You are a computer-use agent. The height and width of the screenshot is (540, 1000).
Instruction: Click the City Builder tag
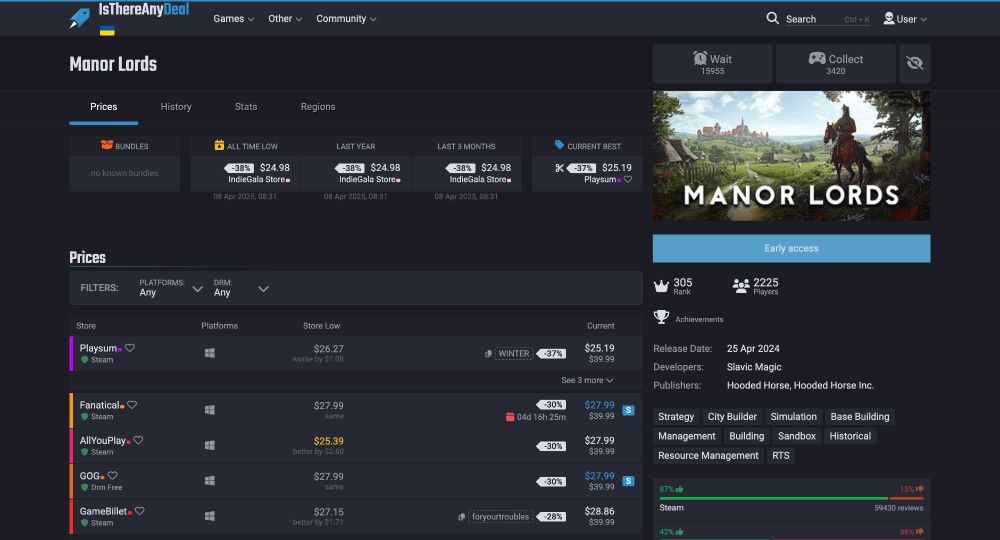click(x=732, y=416)
